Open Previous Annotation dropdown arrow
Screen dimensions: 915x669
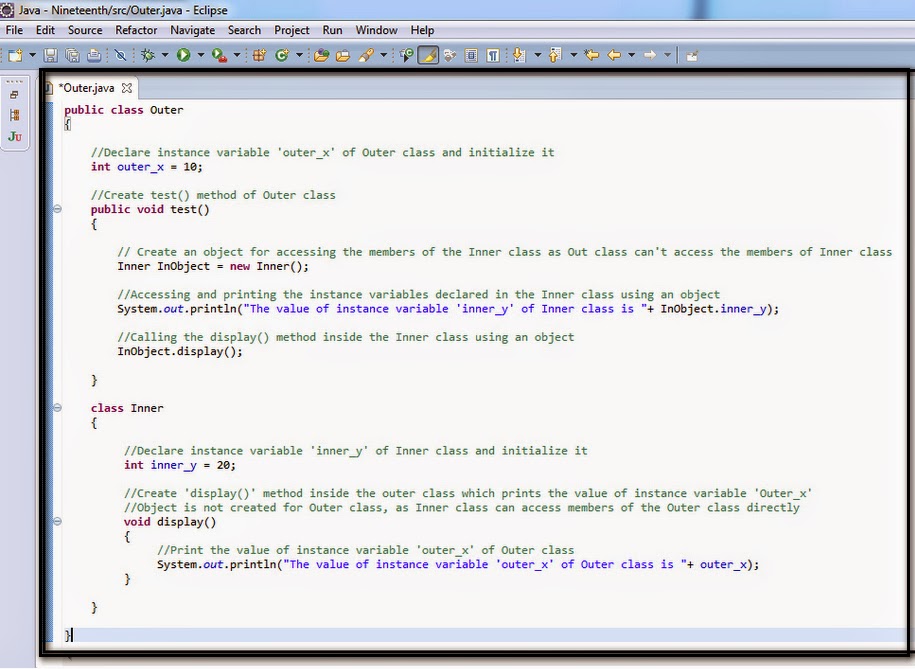[x=574, y=55]
